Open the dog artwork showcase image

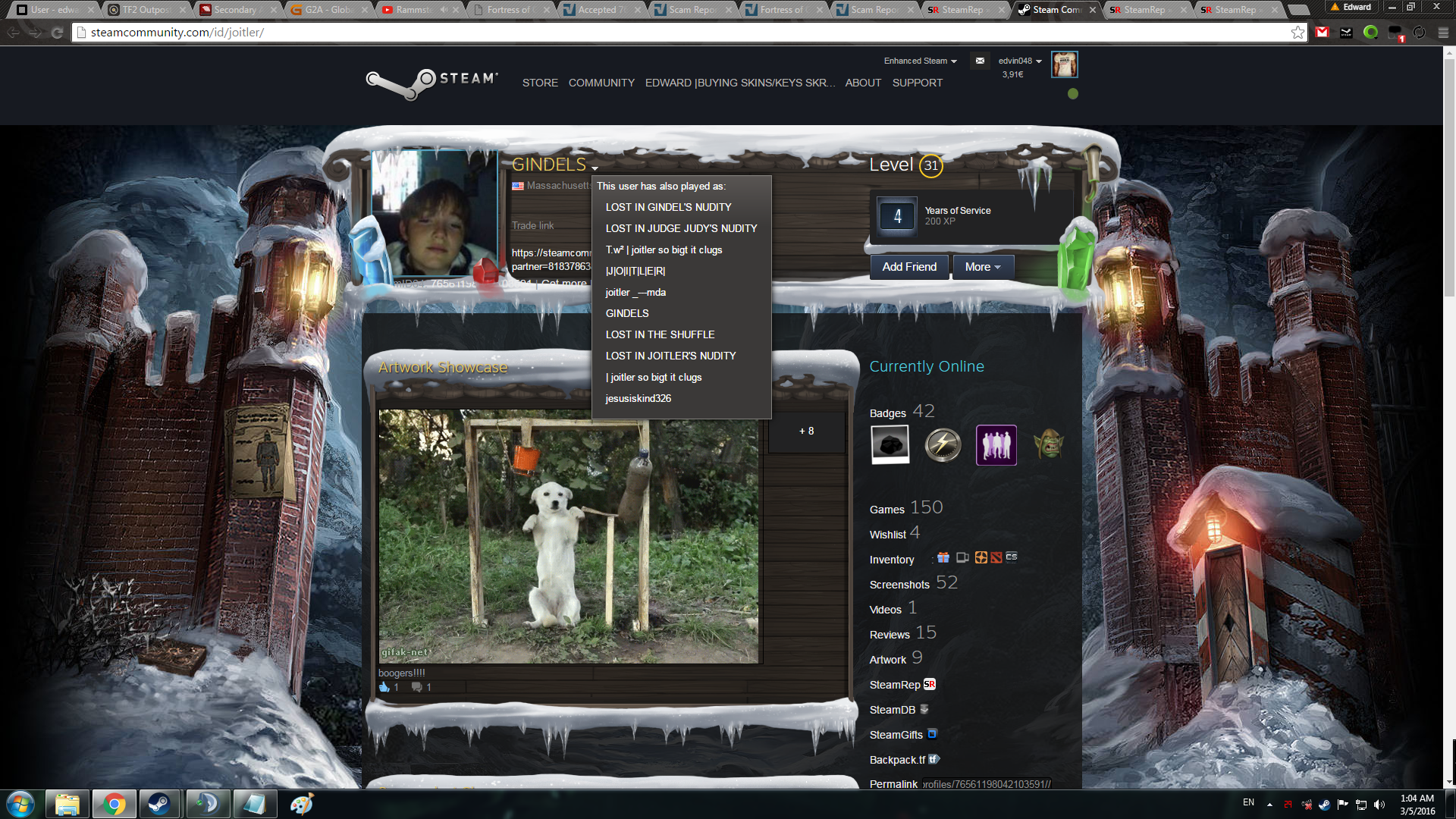(x=569, y=537)
